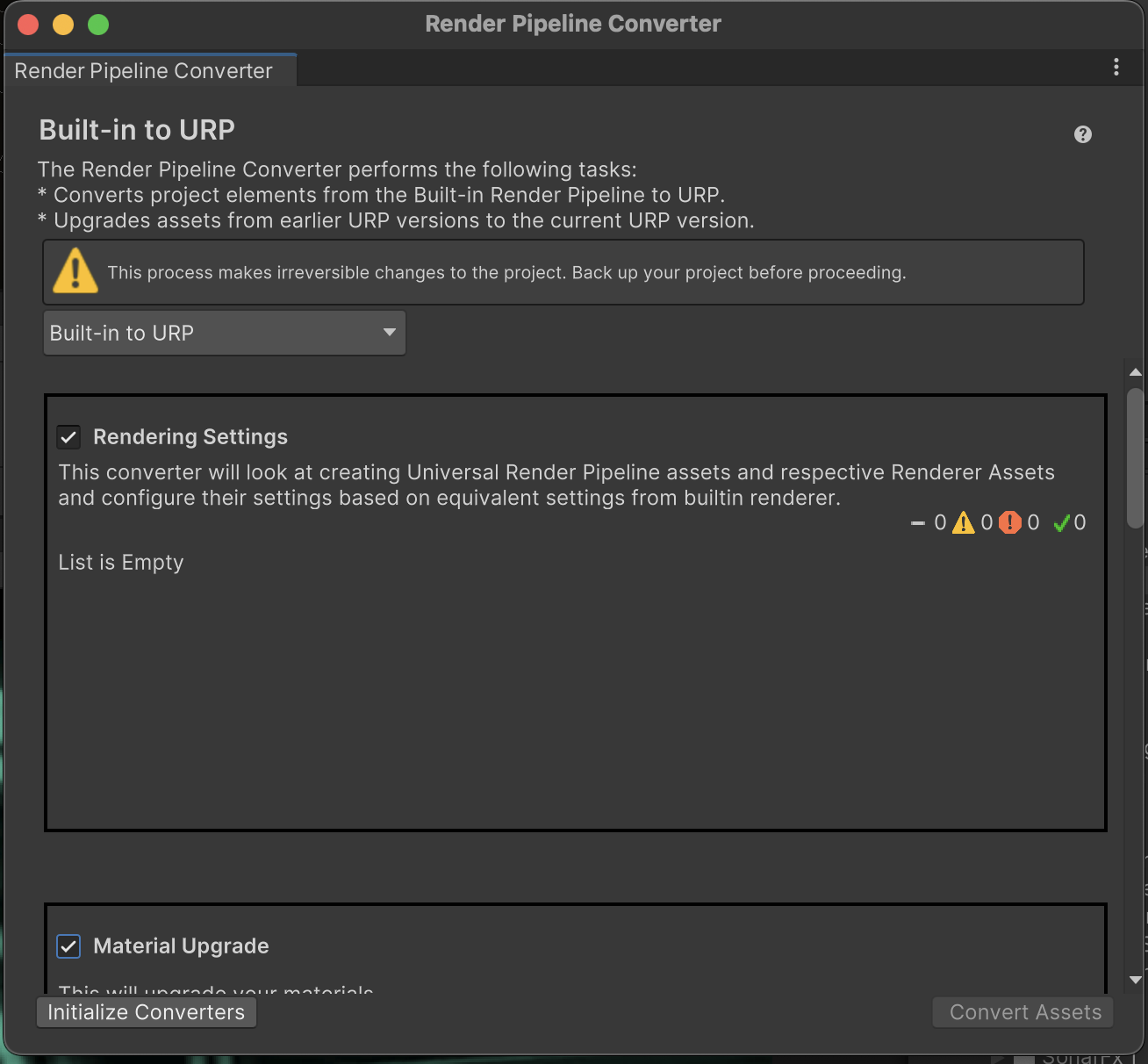
Task: Close the window with the red button
Action: pos(28,25)
